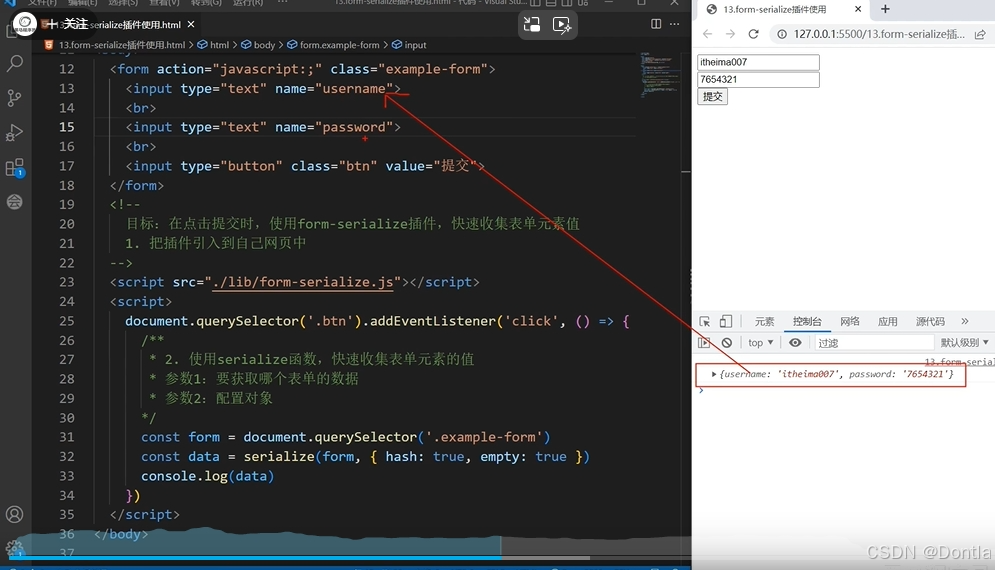Open the Source Control view
The width and height of the screenshot is (995, 570).
pos(15,98)
